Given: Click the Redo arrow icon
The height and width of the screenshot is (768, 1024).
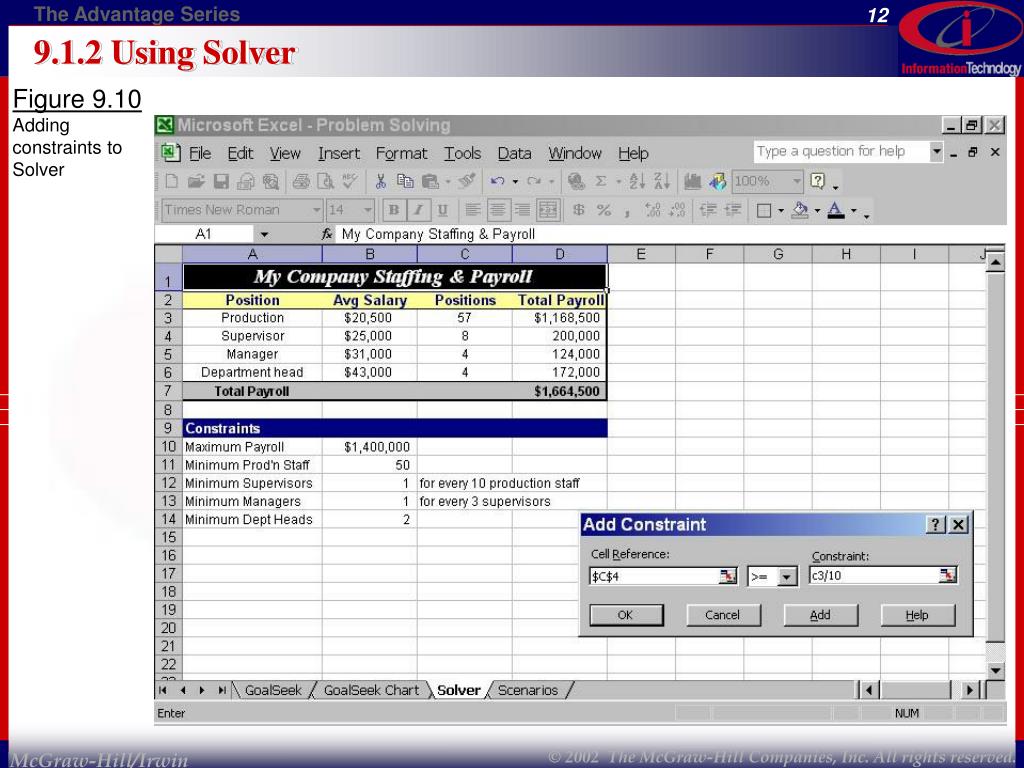Looking at the screenshot, I should tap(534, 182).
